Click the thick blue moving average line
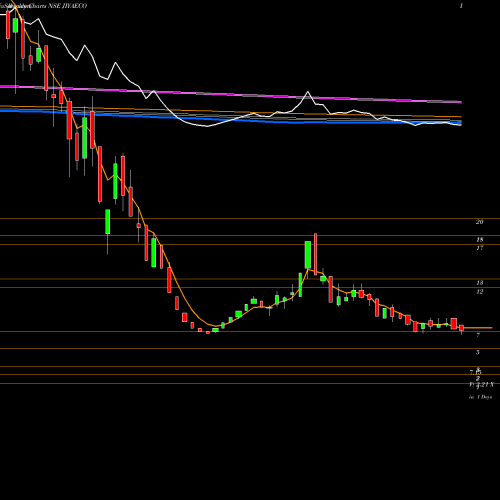 231,117
